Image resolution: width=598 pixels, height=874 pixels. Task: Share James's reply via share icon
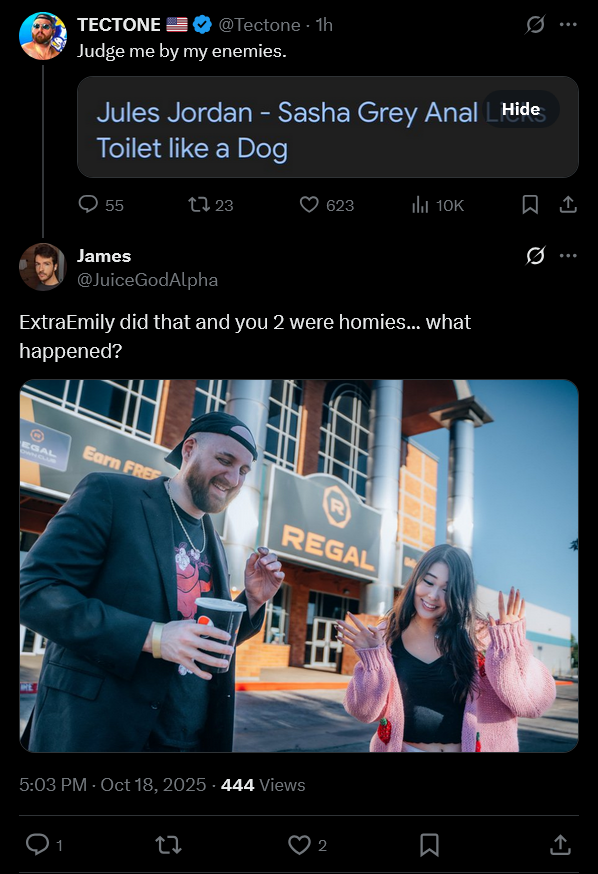tap(560, 844)
